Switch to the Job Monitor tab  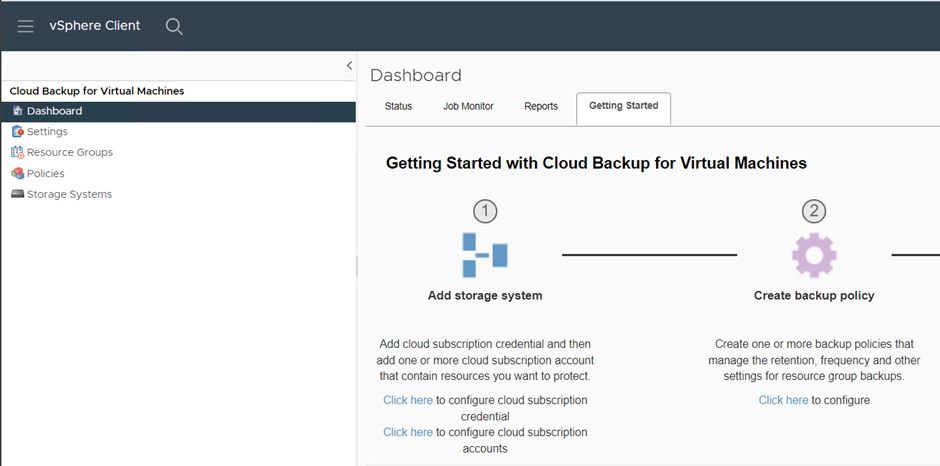pos(468,106)
